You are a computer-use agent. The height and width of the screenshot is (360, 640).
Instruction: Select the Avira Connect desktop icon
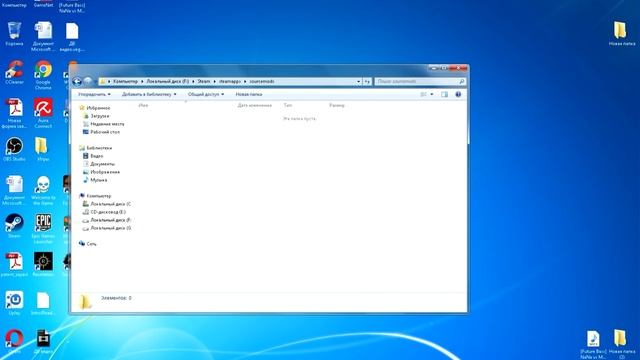43,113
